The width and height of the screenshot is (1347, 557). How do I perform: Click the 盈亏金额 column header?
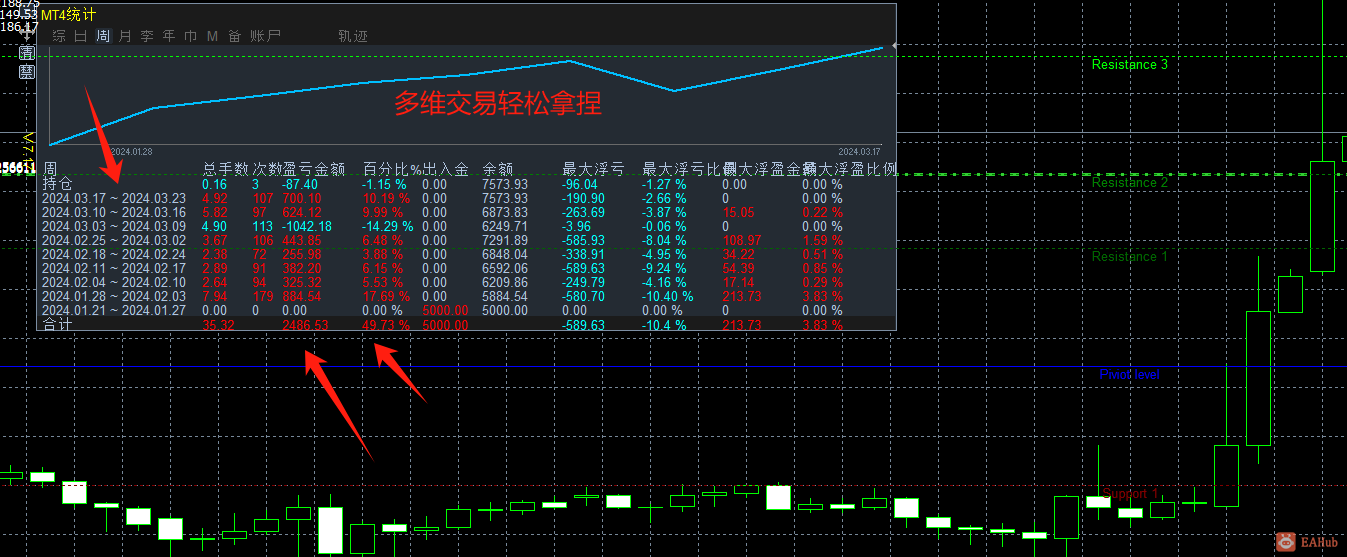(314, 169)
